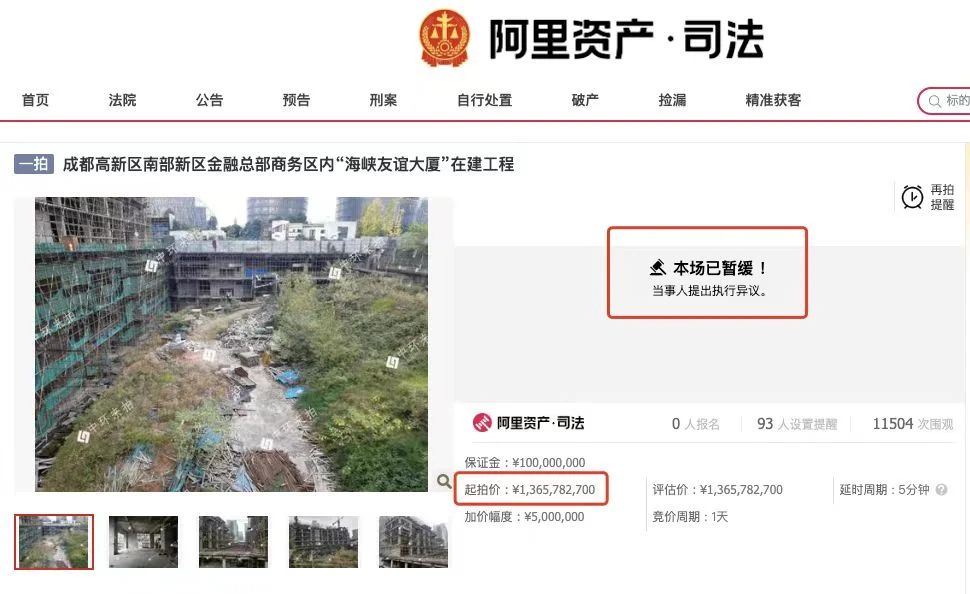The image size is (970, 594).
Task: Select the last building photo thumbnail
Action: click(x=413, y=541)
